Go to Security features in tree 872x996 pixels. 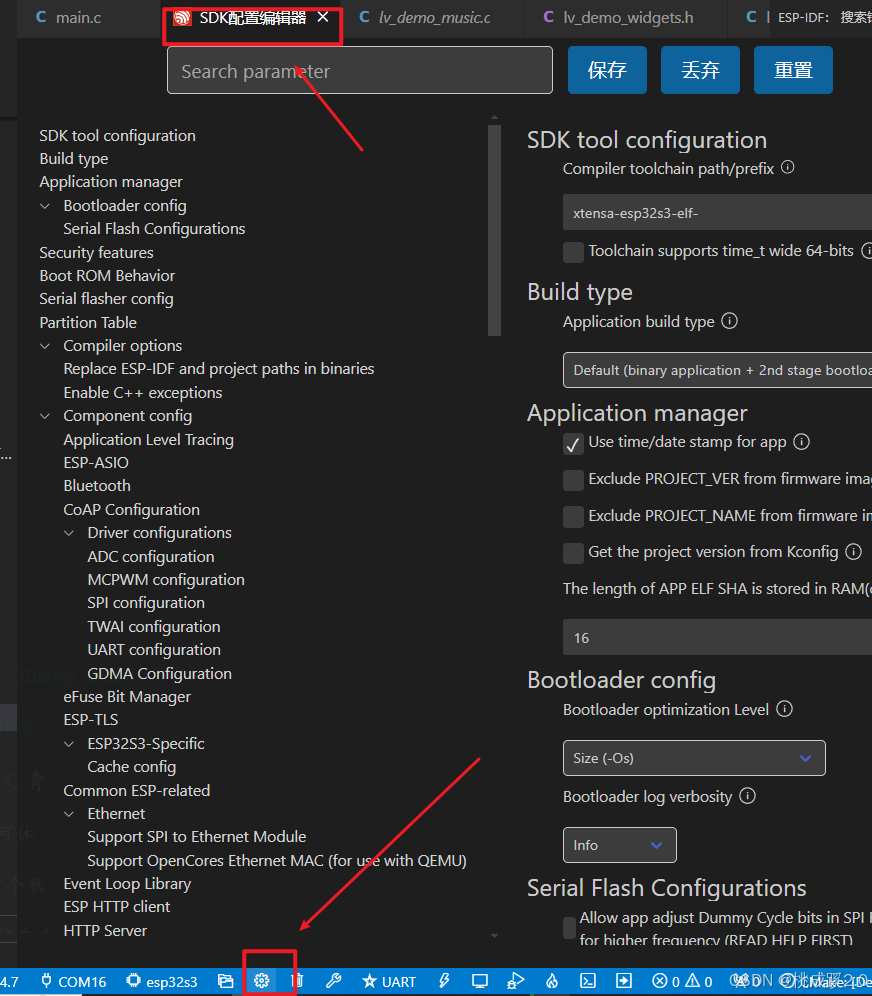pyautogui.click(x=96, y=252)
